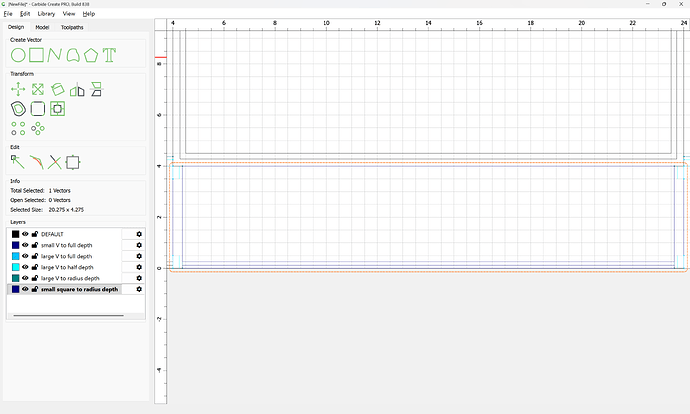This screenshot has width=690, height=414.
Task: Open the Help menu
Action: pyautogui.click(x=89, y=14)
